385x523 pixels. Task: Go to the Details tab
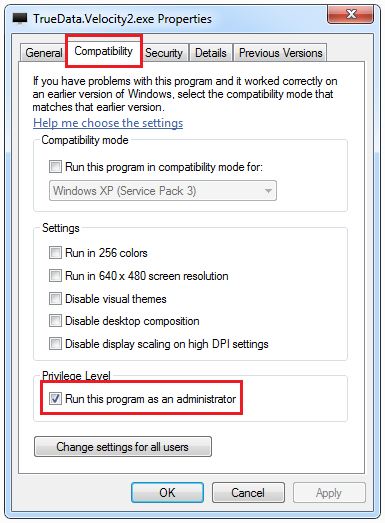click(x=211, y=53)
